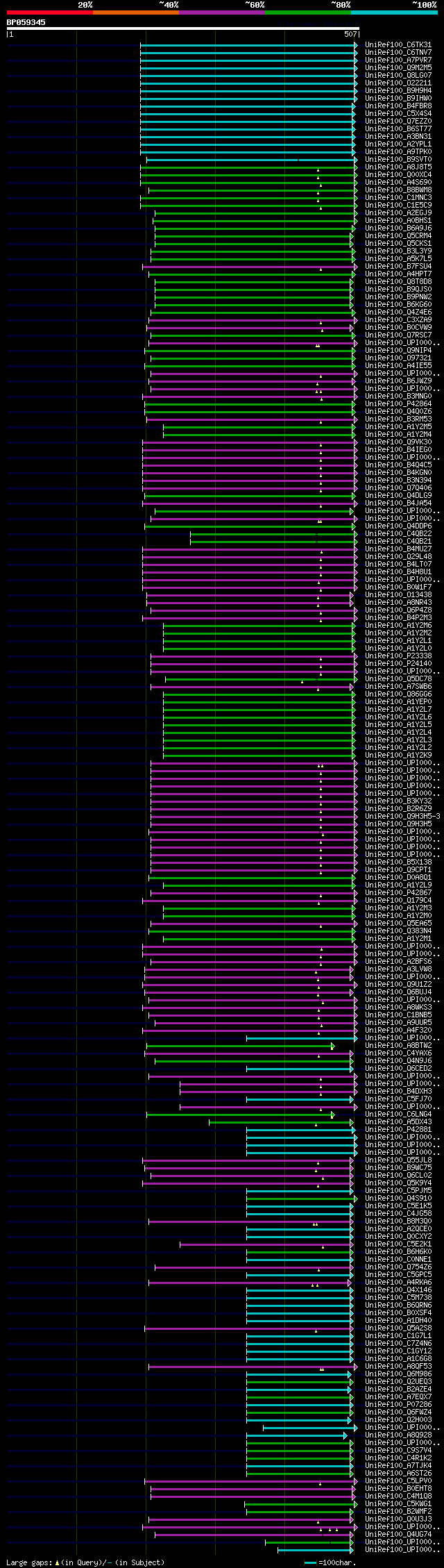Select UniRef100_Q55JL8 label

tap(398, 1160)
